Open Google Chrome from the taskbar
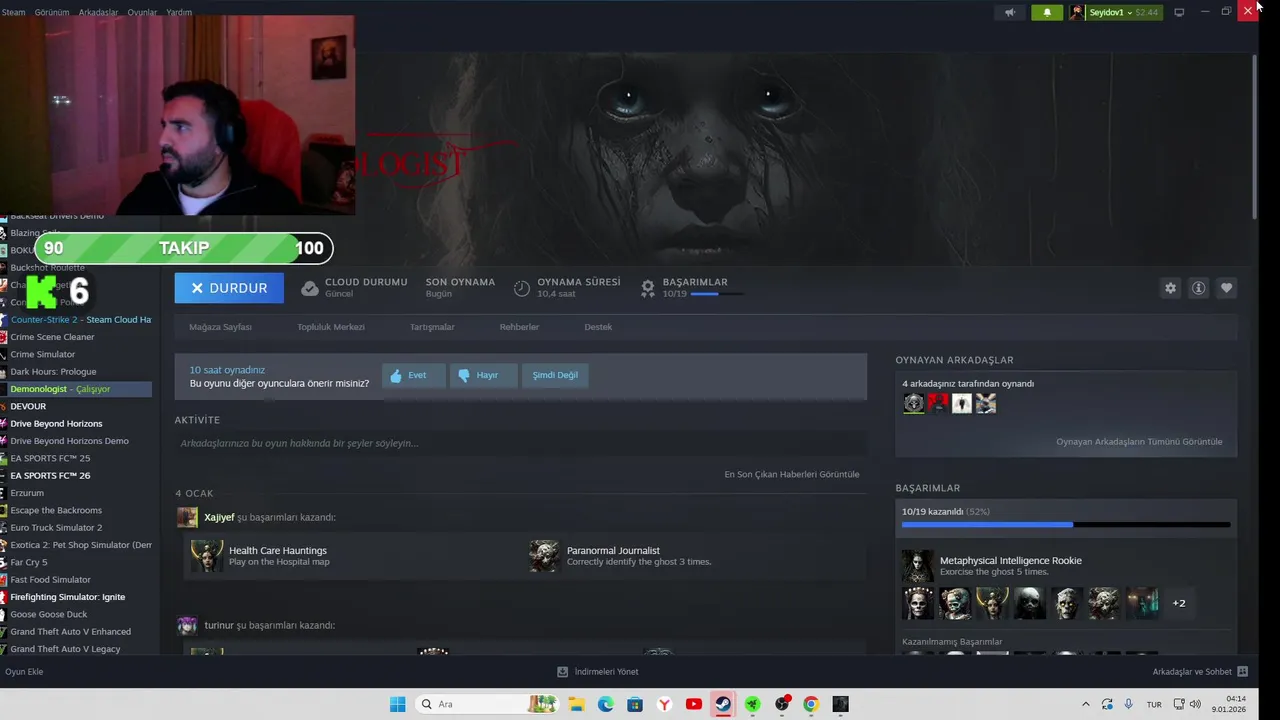 [811, 704]
